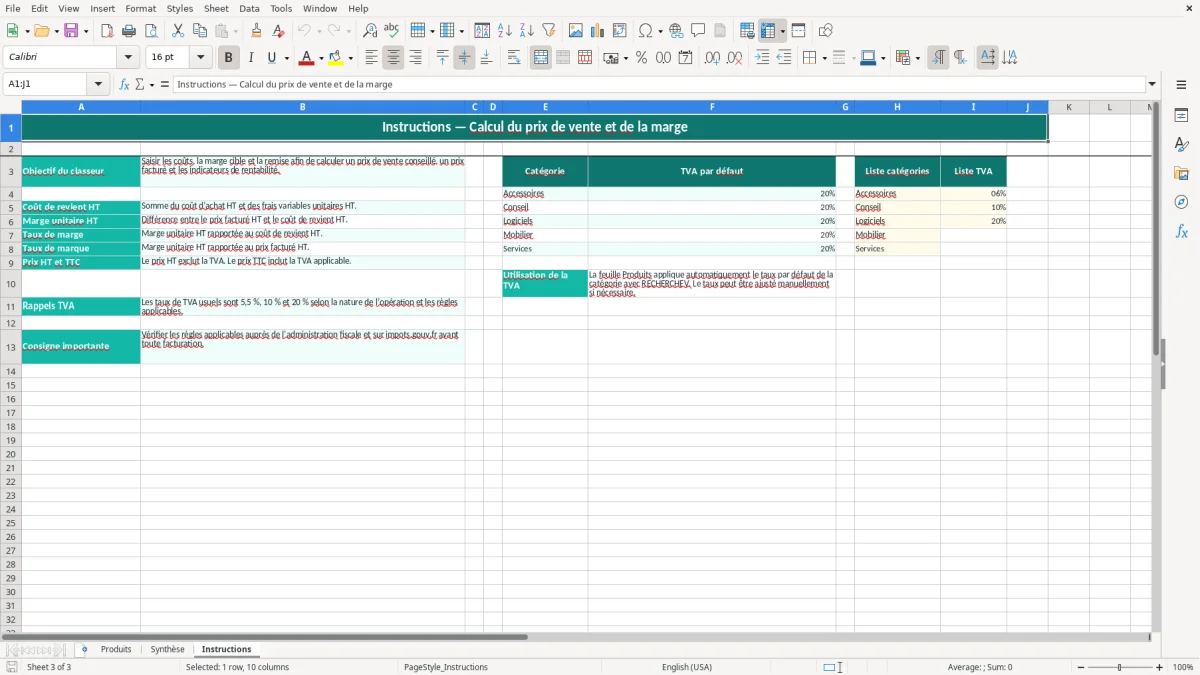The height and width of the screenshot is (675, 1200).
Task: Open Define Print Area icon
Action: pos(748,31)
